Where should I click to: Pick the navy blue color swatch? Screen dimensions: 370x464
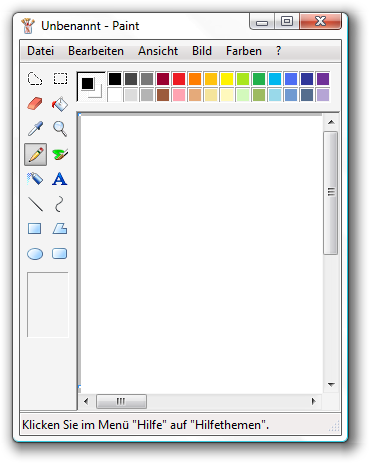click(x=307, y=79)
